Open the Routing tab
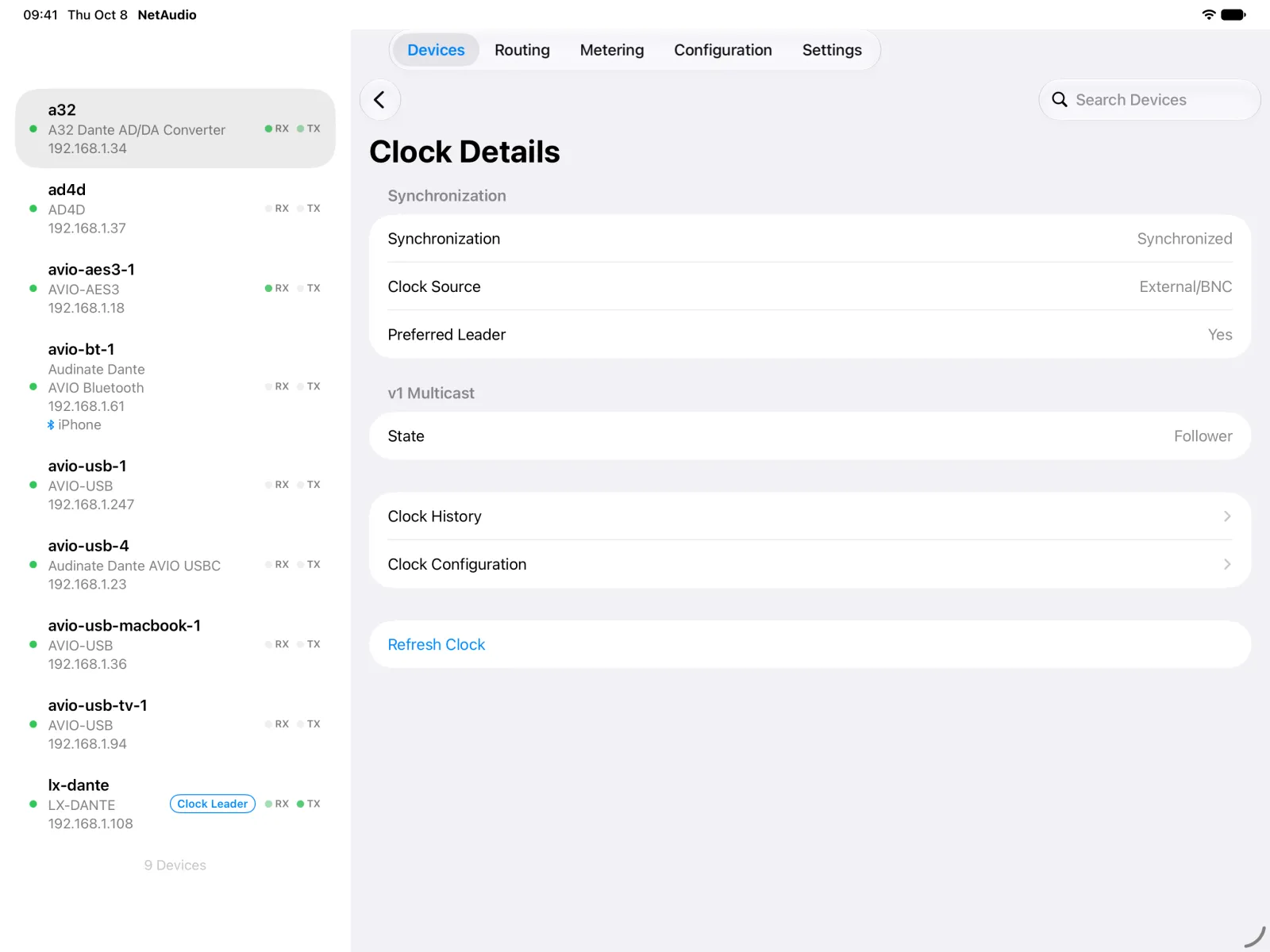The image size is (1270, 952). coord(522,50)
